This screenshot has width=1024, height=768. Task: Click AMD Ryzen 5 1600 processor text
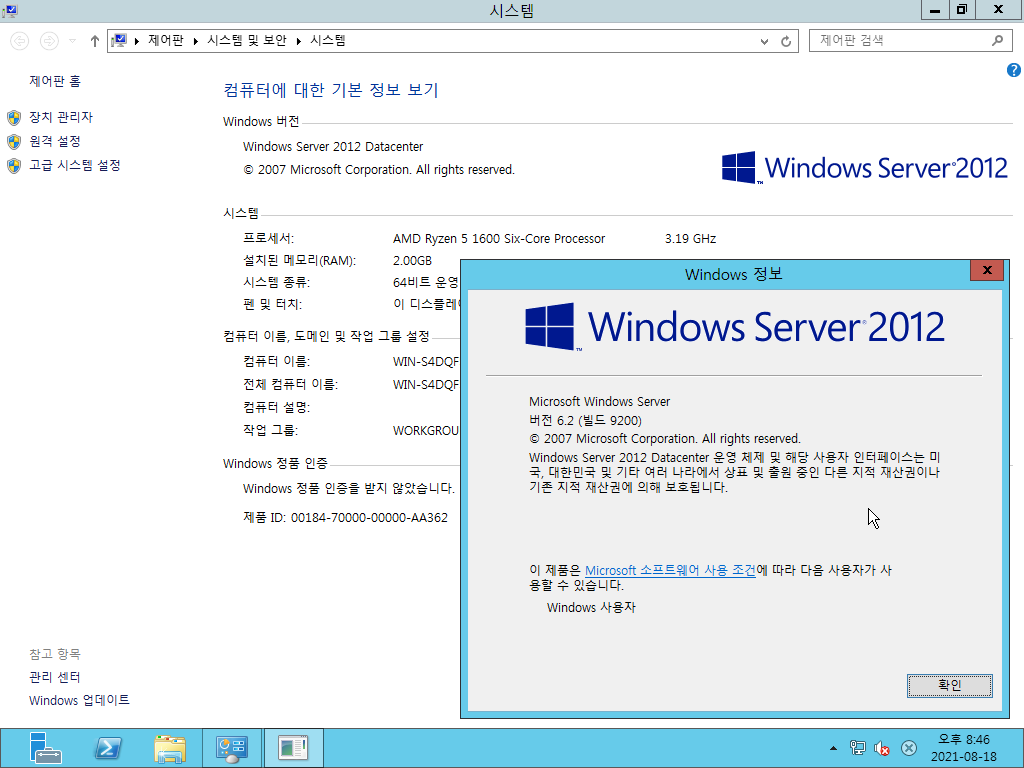pos(499,239)
